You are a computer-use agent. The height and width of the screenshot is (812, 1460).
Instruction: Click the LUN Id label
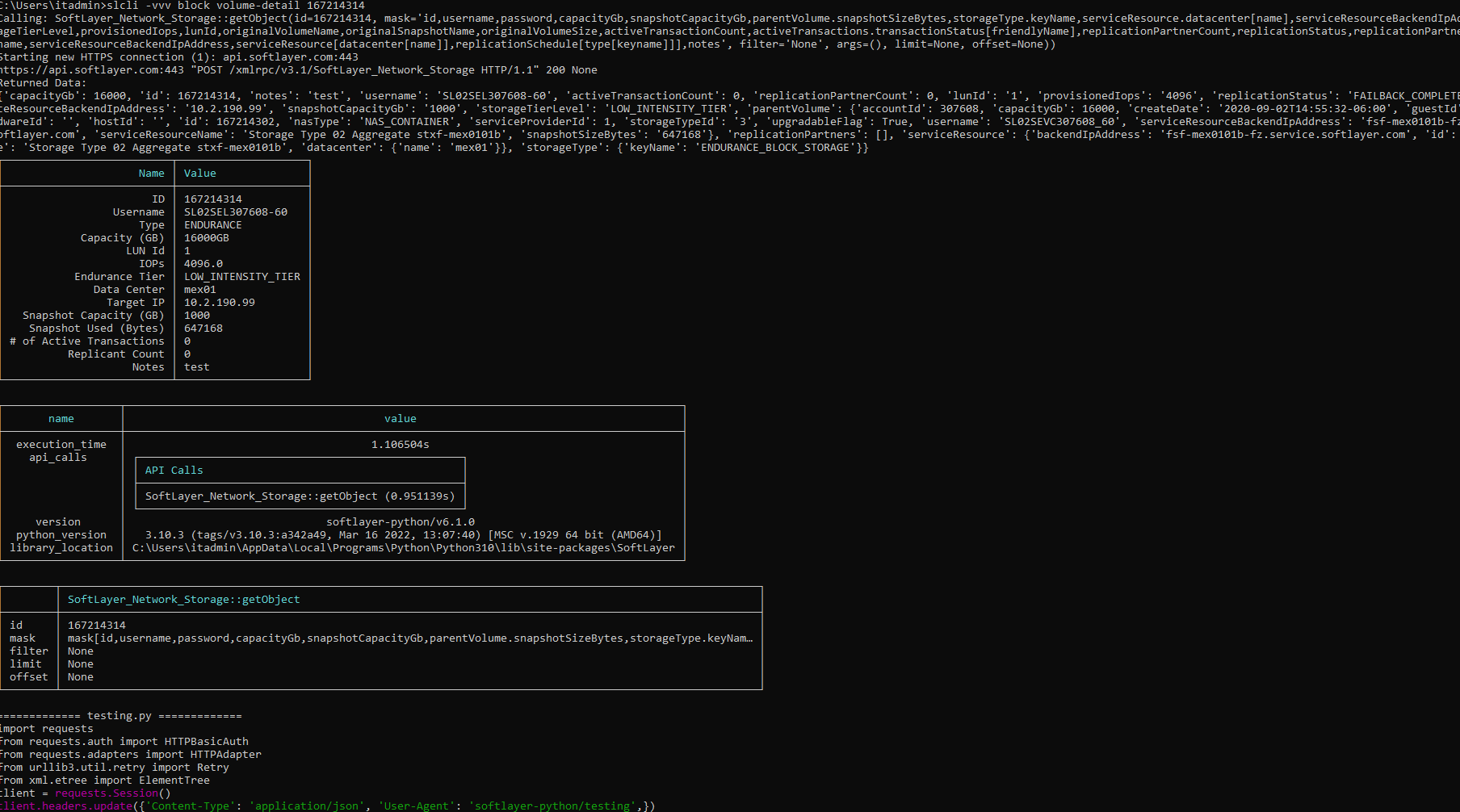pos(145,251)
